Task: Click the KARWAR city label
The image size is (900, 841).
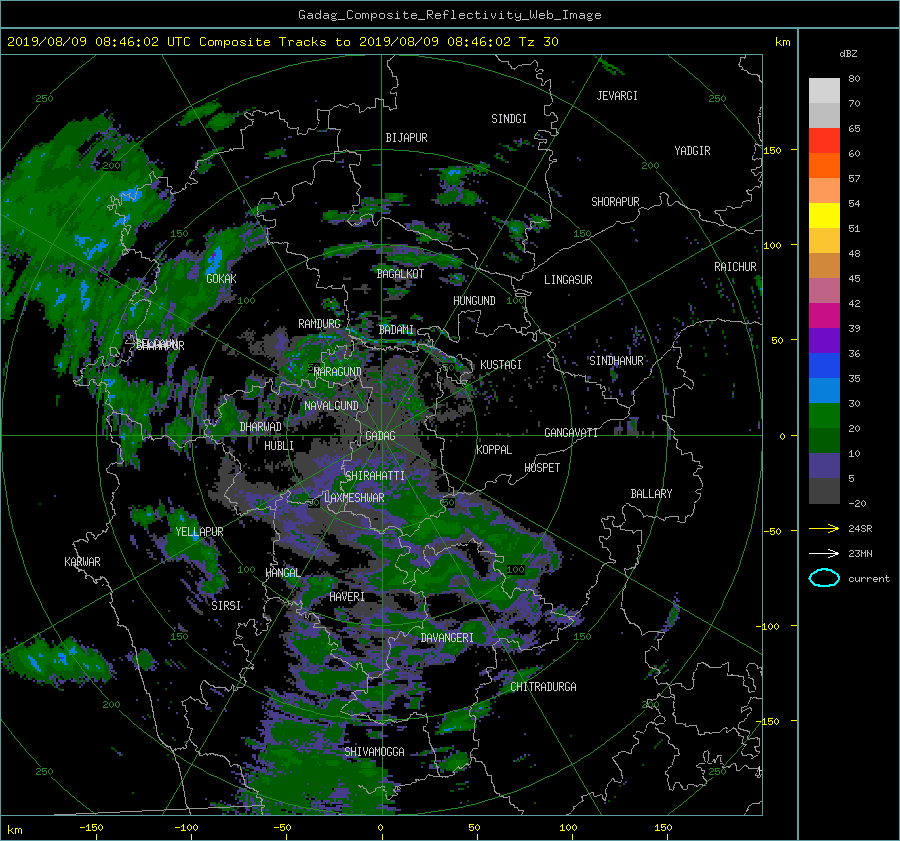Action: 82,562
